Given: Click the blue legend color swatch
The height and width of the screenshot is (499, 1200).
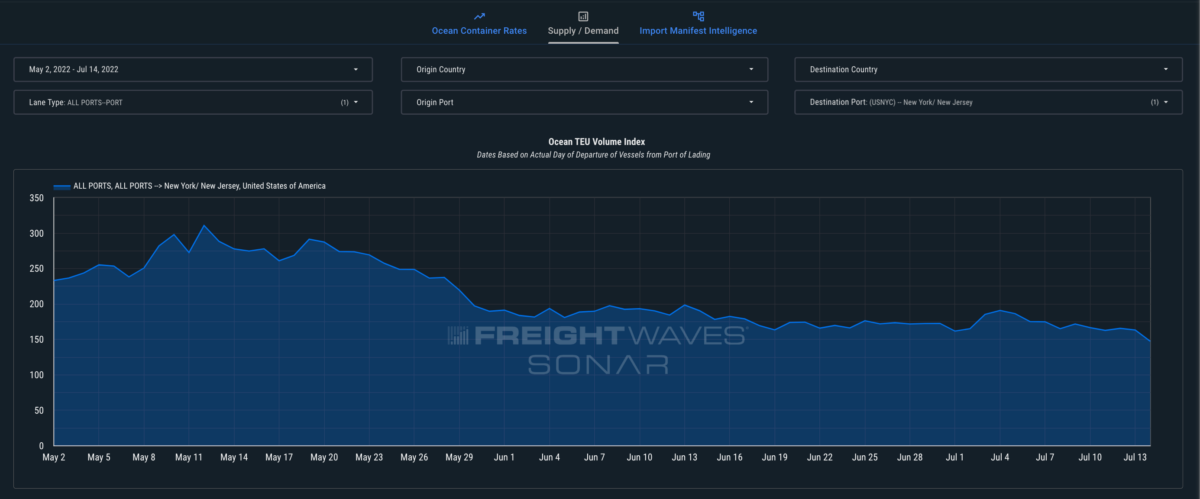Looking at the screenshot, I should point(62,186).
